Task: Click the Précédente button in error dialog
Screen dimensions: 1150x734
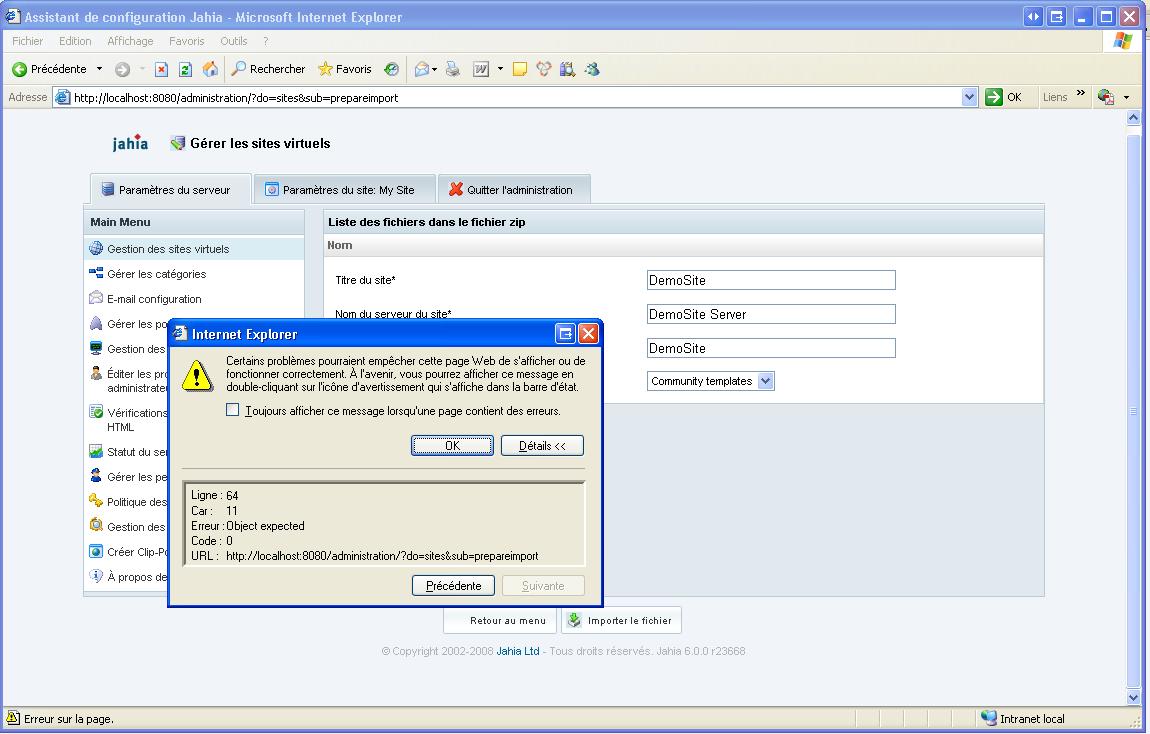Action: (453, 586)
